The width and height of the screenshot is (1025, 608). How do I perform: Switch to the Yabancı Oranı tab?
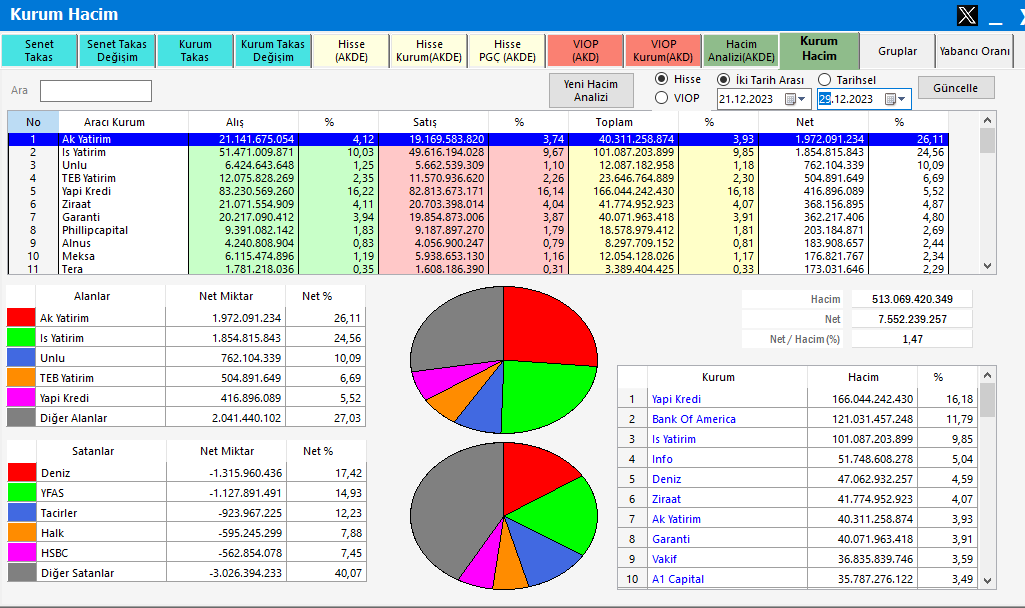[974, 51]
